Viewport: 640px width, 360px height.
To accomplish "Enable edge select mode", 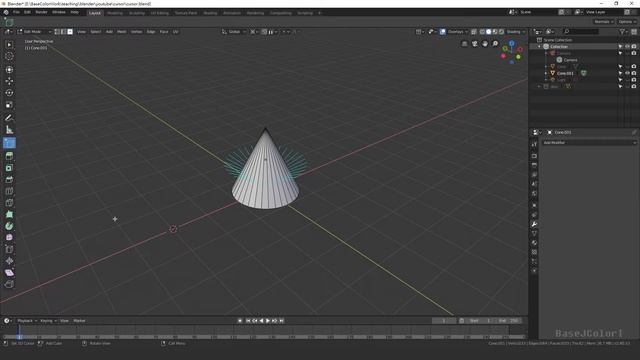I will (63, 31).
